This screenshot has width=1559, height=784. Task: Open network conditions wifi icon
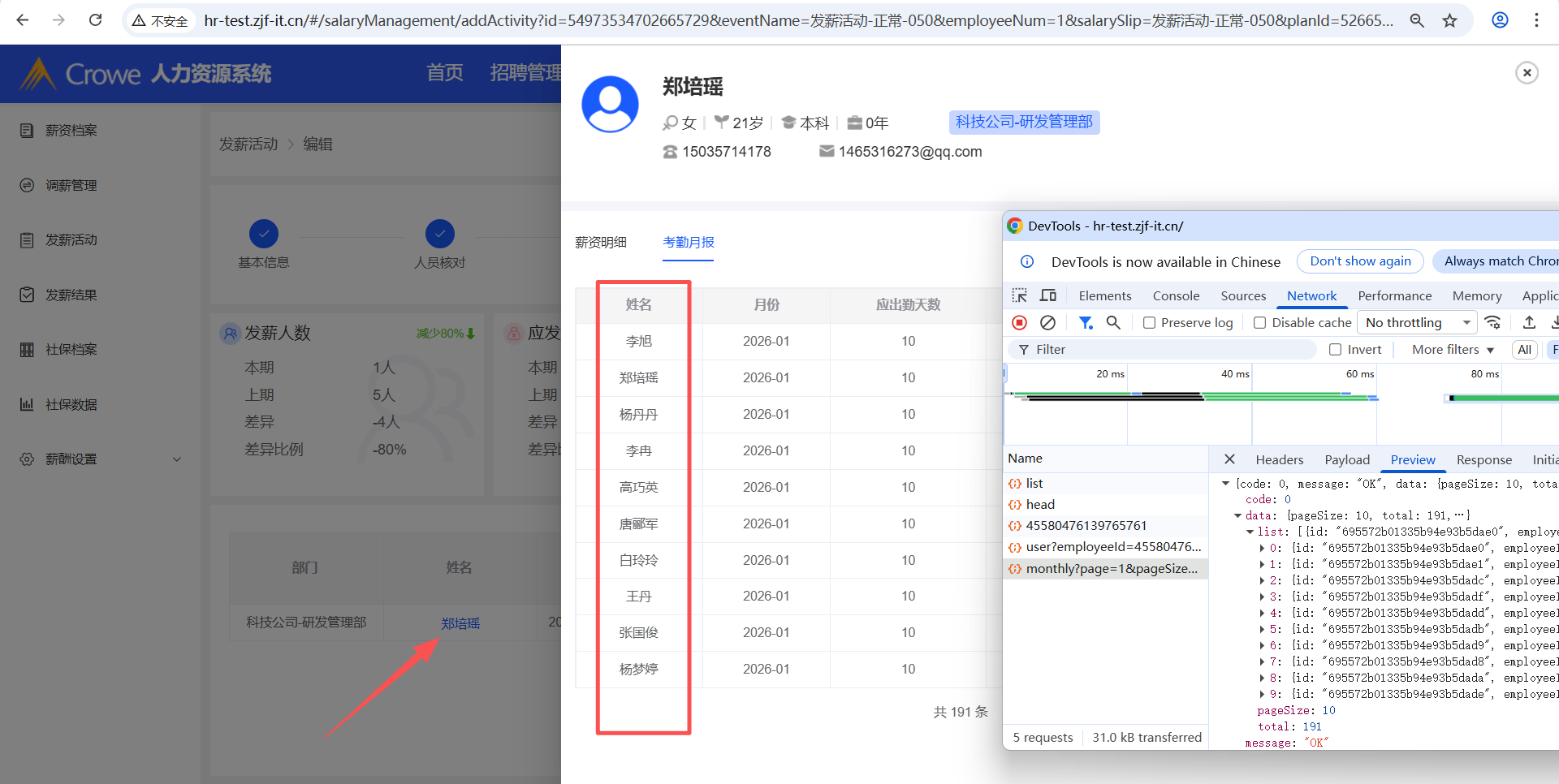click(x=1492, y=323)
